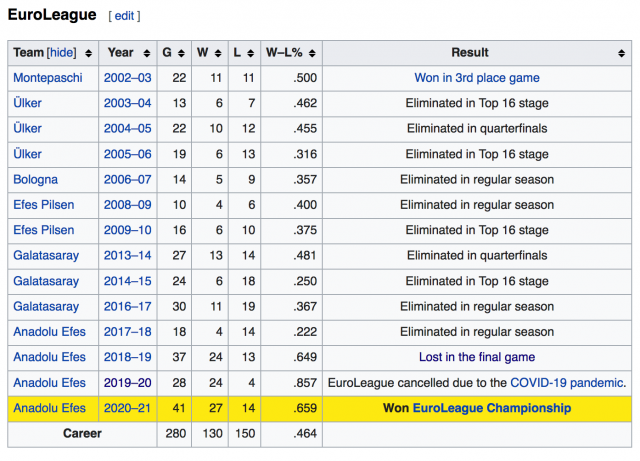The image size is (640, 461).
Task: Open the EuroLeague Championship link
Action: pyautogui.click(x=492, y=408)
